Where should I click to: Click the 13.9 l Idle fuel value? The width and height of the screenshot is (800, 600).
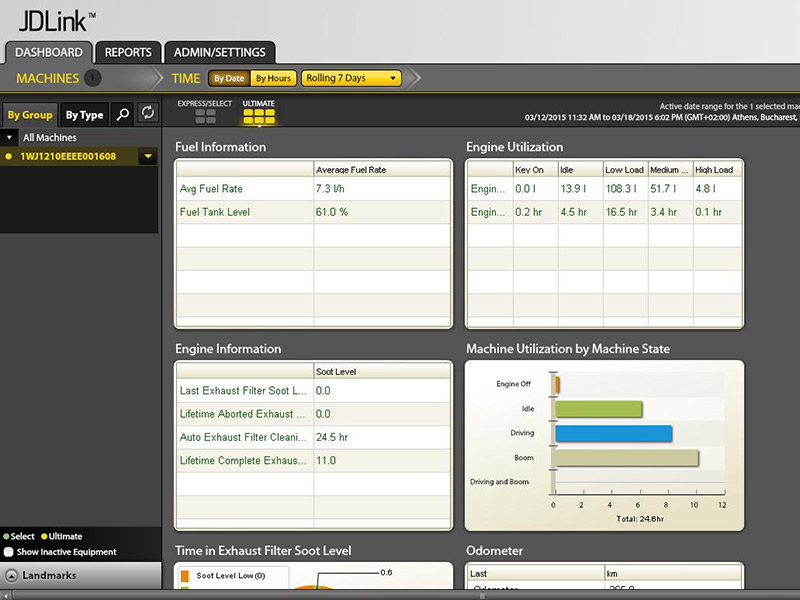coord(573,189)
